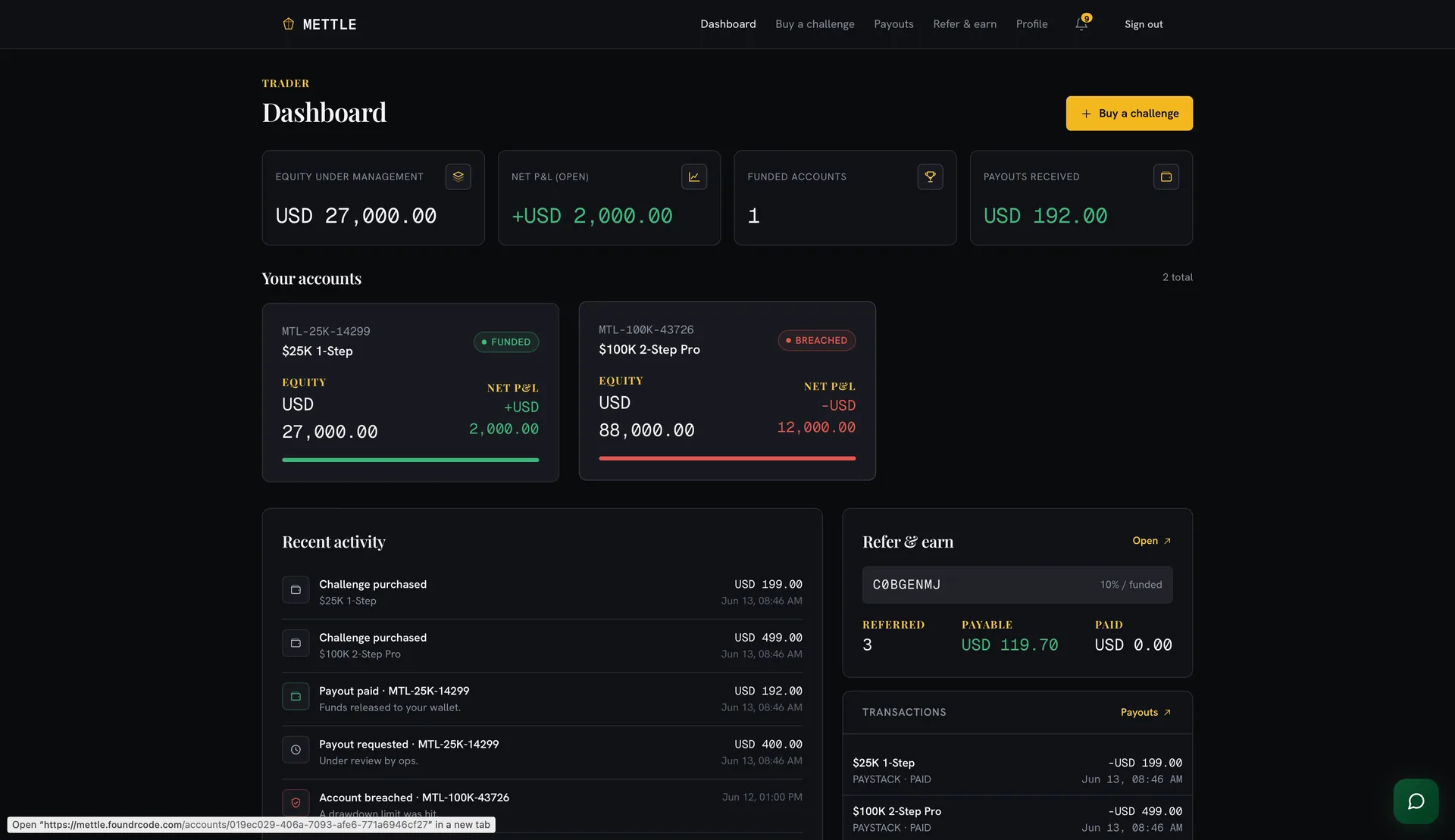Open the notifications bell

pos(1081,24)
